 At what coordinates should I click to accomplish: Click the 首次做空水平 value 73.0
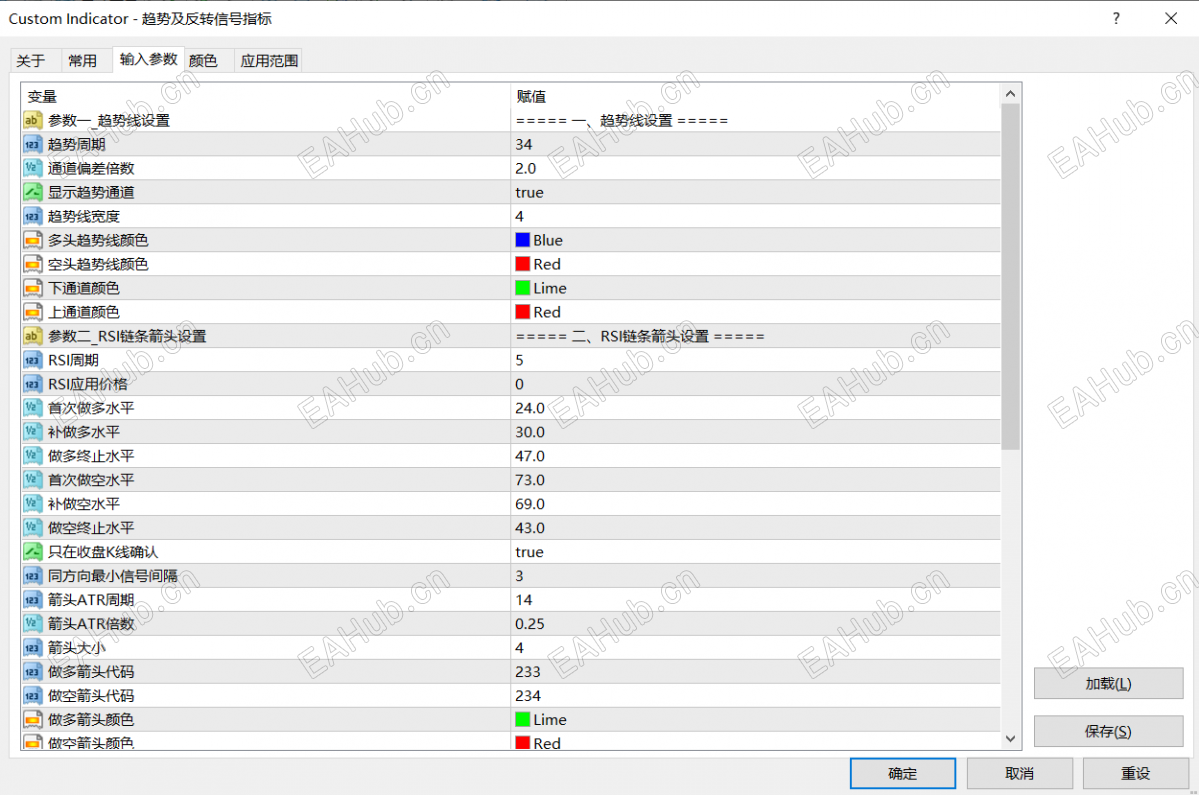530,480
